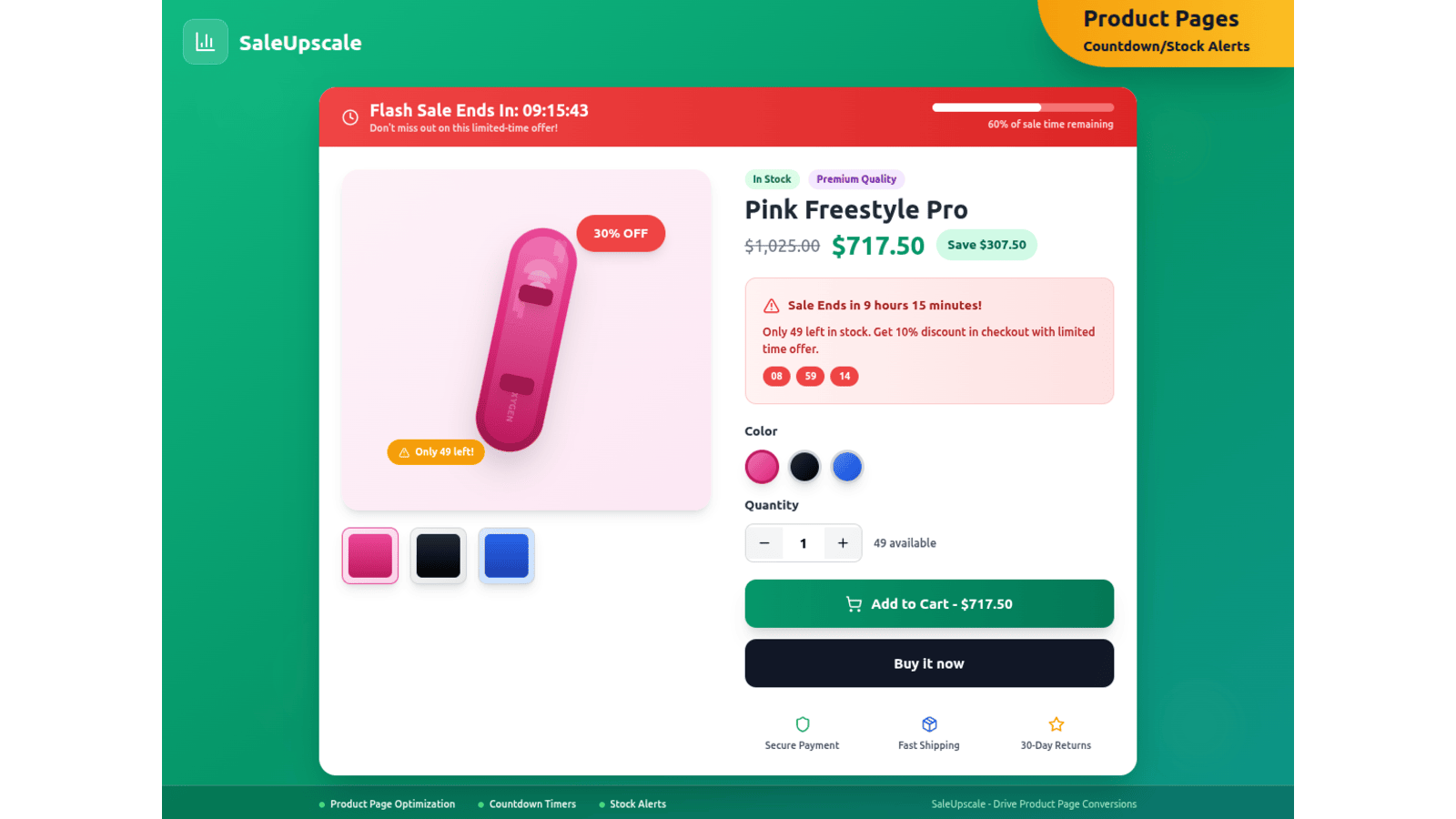Viewport: 1456px width, 819px height.
Task: Click the Secure Payment shield icon
Action: pyautogui.click(x=803, y=724)
